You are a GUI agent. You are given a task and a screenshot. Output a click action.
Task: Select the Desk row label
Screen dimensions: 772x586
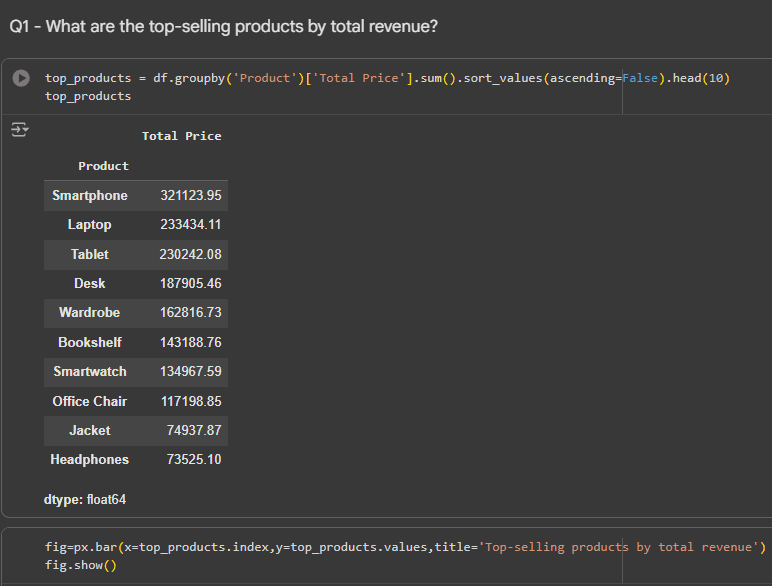coord(90,284)
